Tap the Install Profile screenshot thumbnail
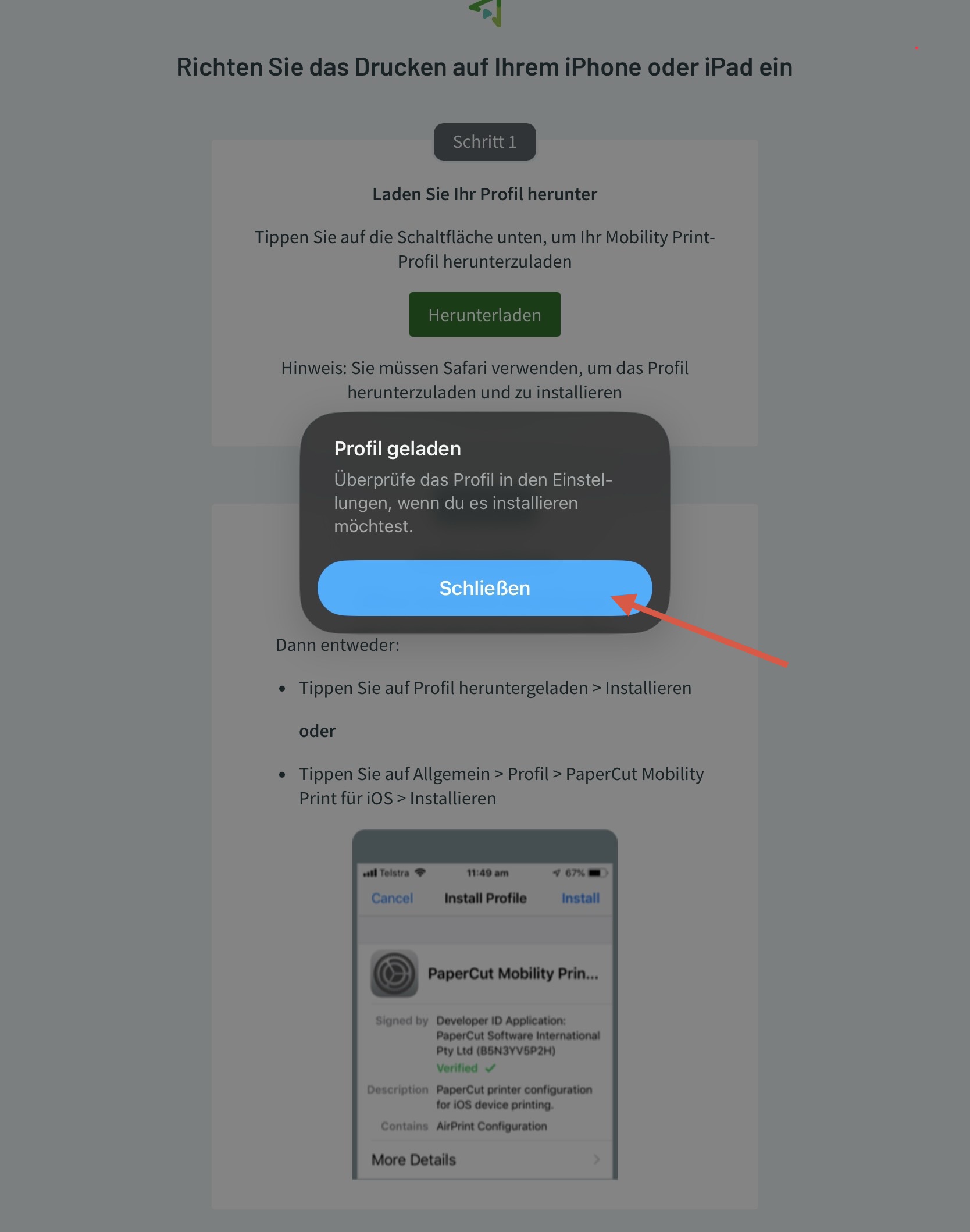The image size is (970, 1232). pos(485,1005)
